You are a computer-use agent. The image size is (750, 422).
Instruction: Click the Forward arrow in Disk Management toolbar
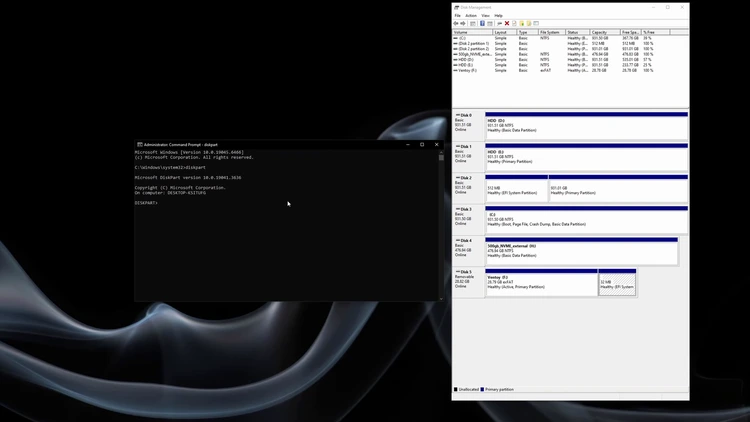coord(463,23)
